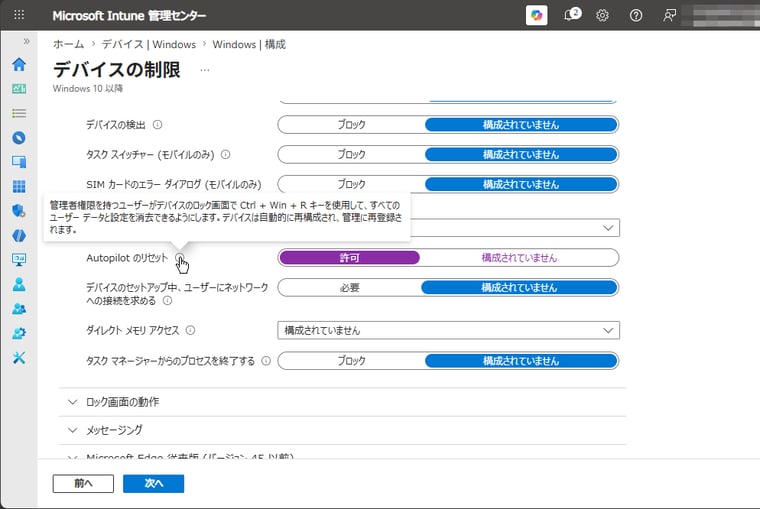Set SIM カードのエラー ダイアログ to 構成されていません

coord(521,185)
